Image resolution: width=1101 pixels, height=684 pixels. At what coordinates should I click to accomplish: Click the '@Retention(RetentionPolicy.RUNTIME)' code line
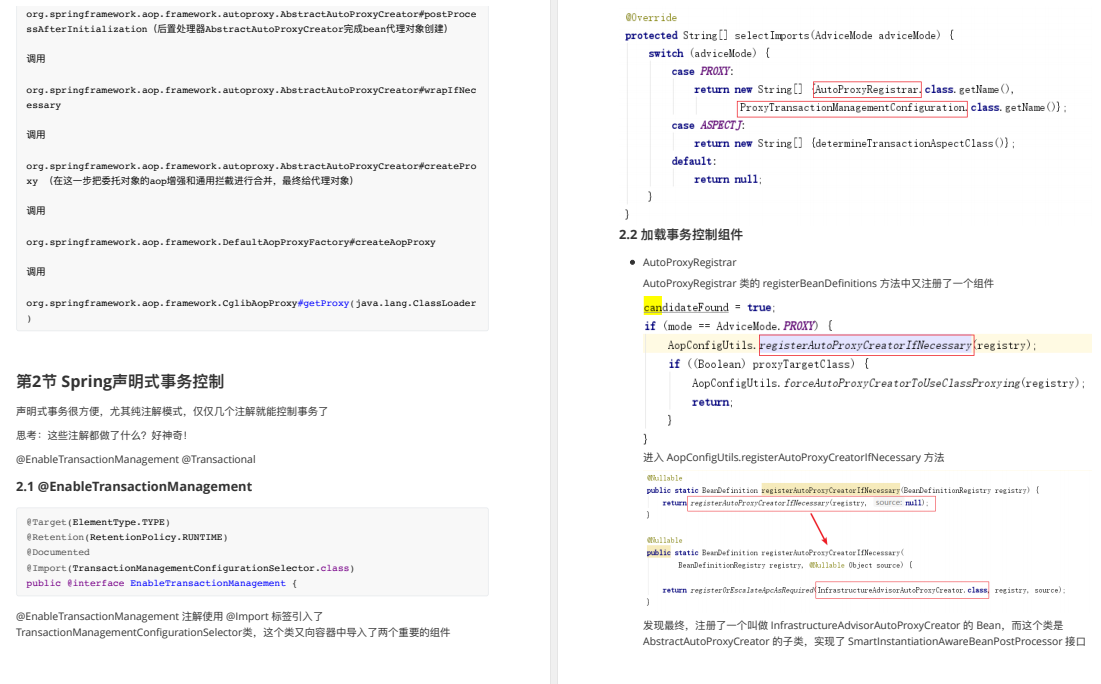(127, 537)
